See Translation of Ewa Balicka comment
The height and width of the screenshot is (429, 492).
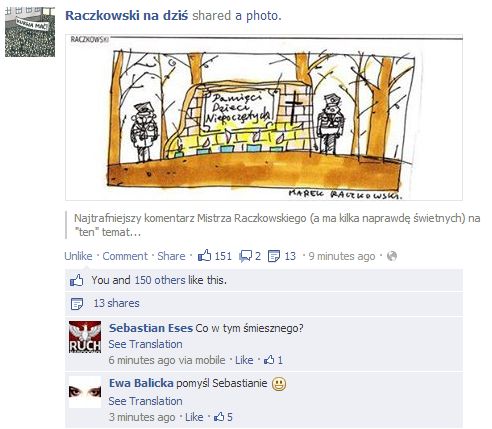click(145, 401)
